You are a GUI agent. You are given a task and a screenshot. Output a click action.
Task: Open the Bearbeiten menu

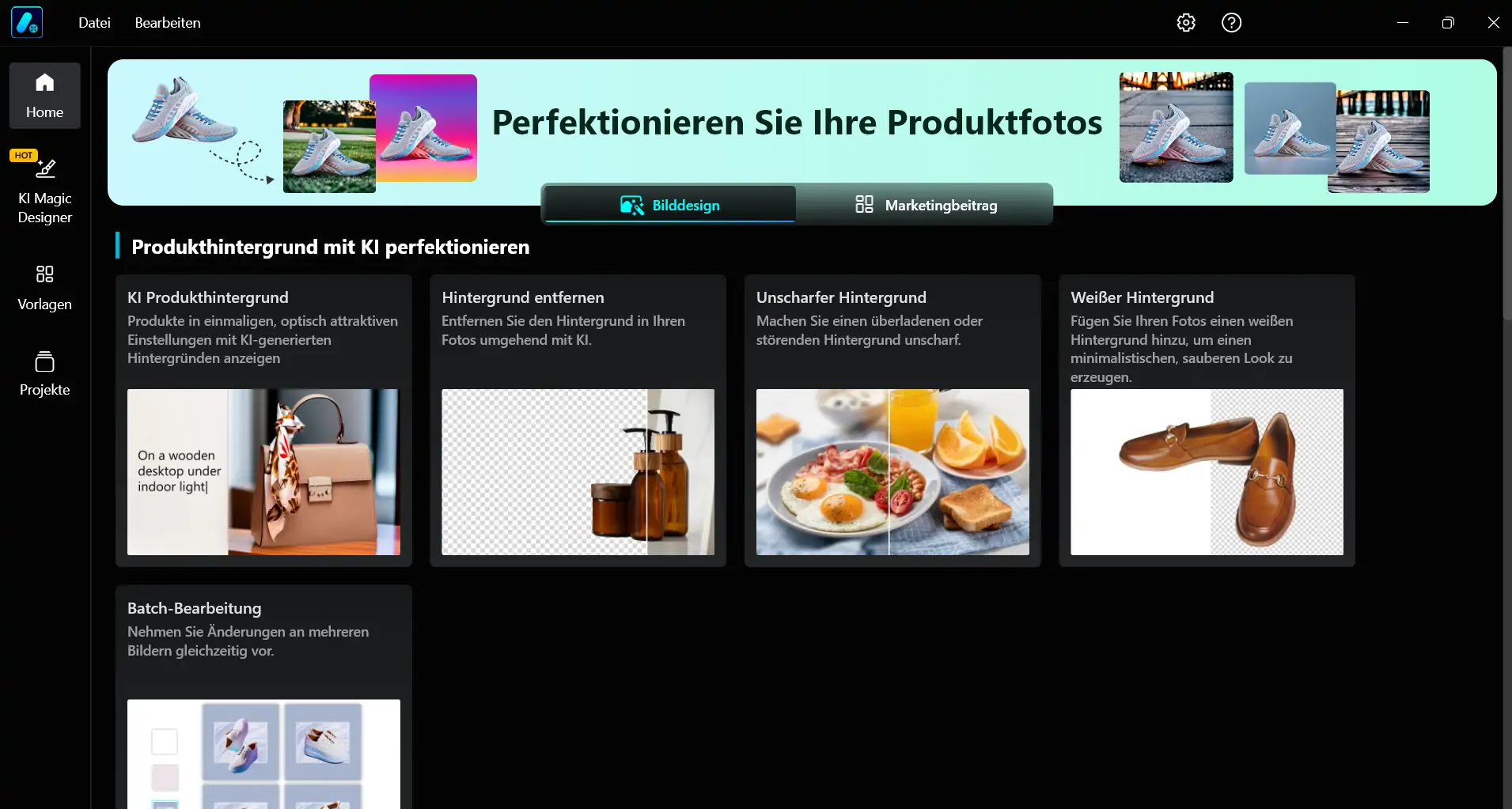pyautogui.click(x=168, y=23)
